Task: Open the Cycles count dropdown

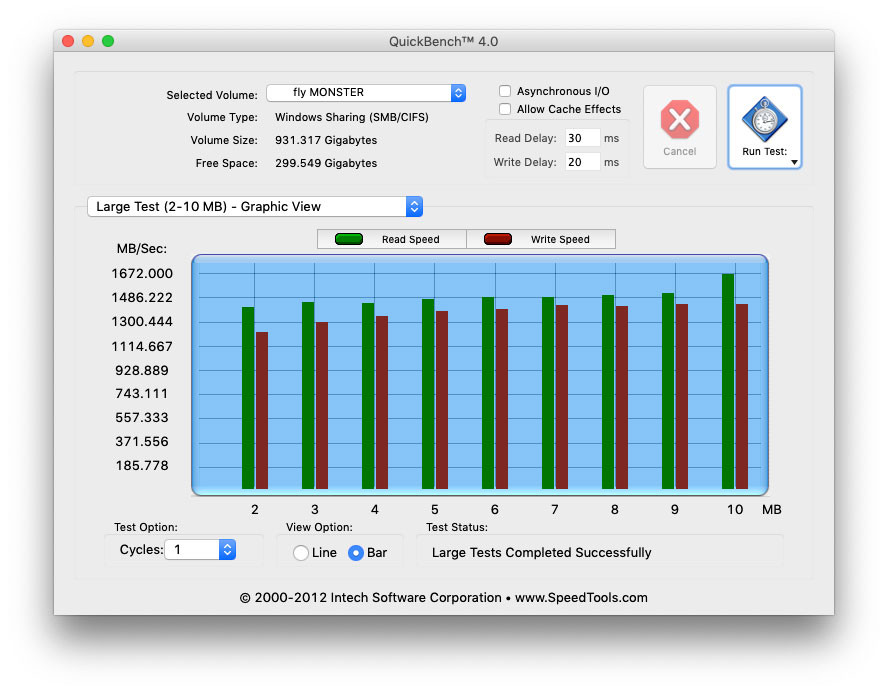Action: coord(227,550)
